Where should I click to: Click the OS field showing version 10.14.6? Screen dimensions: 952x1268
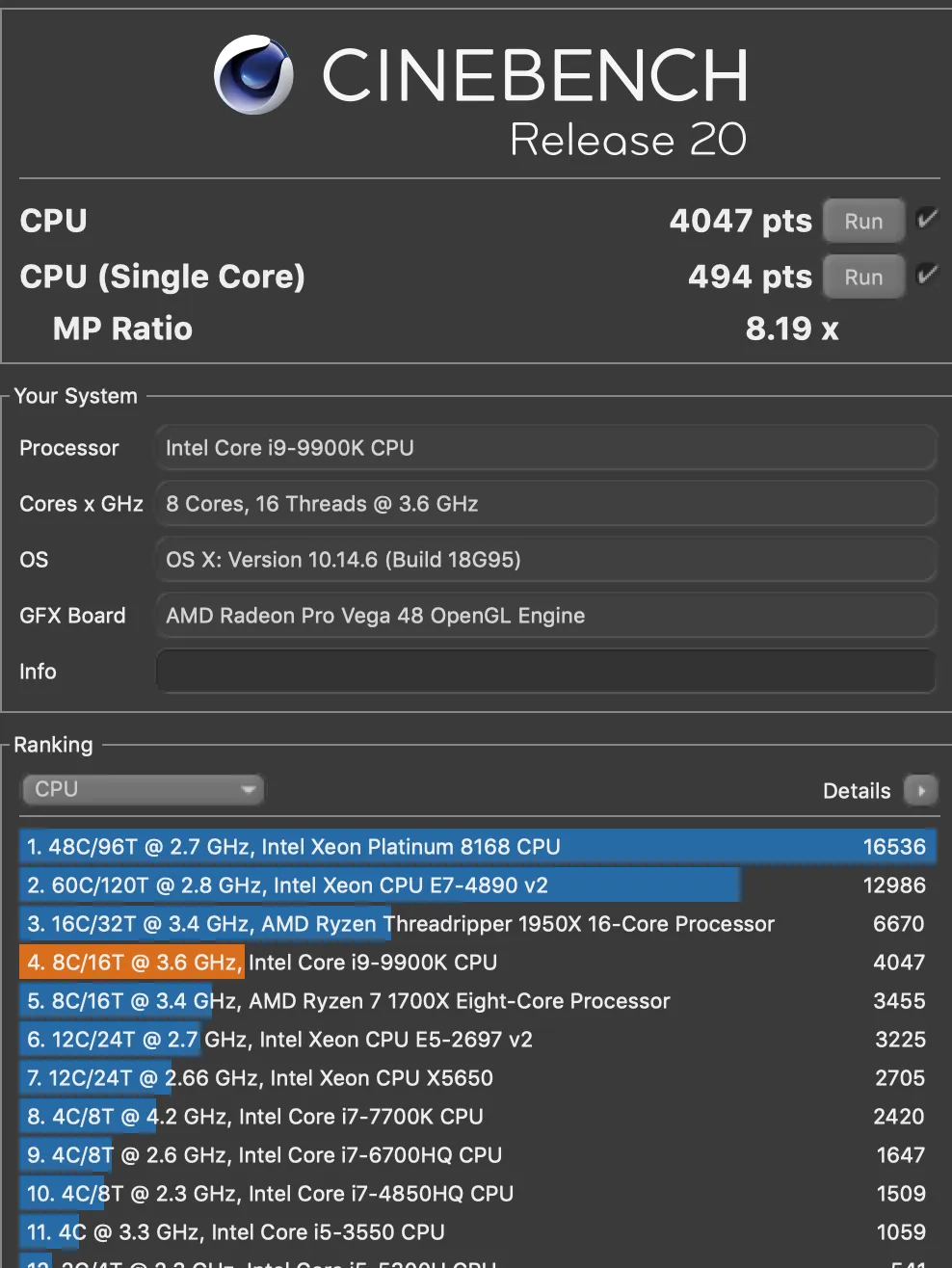pyautogui.click(x=544, y=559)
